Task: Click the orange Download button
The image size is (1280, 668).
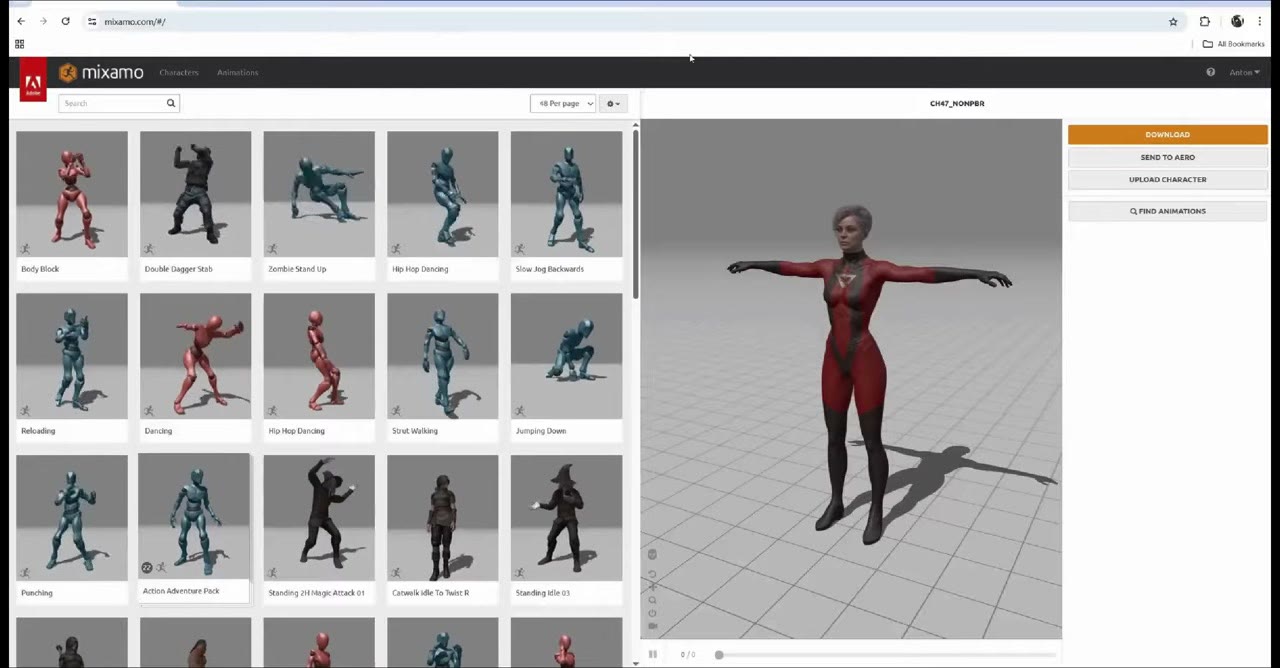Action: [1167, 135]
